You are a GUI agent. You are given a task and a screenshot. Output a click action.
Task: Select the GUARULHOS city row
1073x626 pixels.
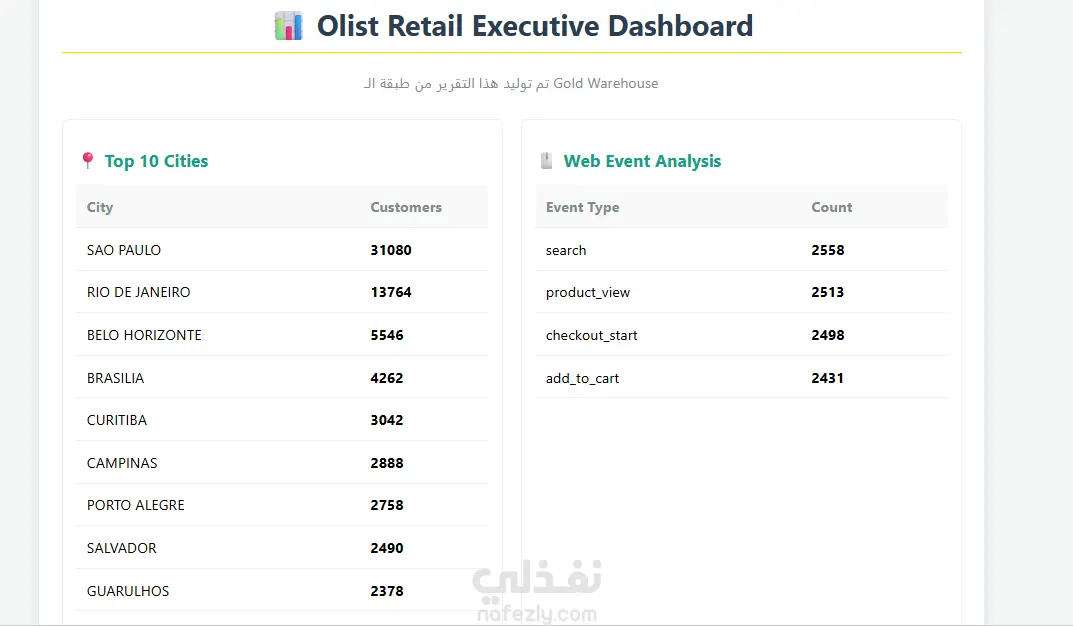pos(282,590)
